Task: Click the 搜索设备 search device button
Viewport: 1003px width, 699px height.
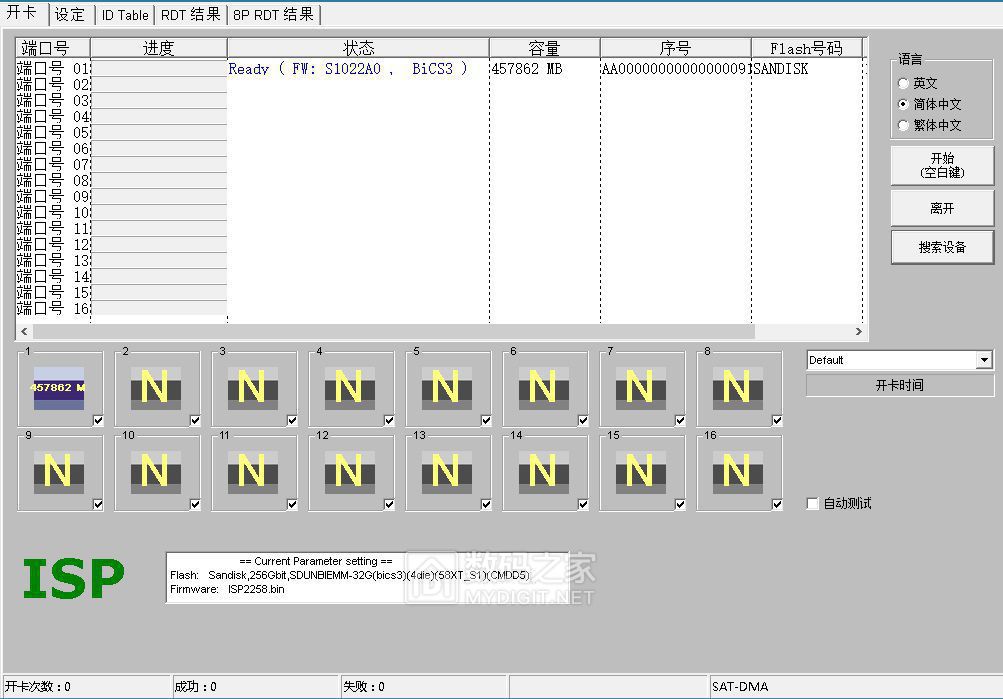Action: point(942,247)
